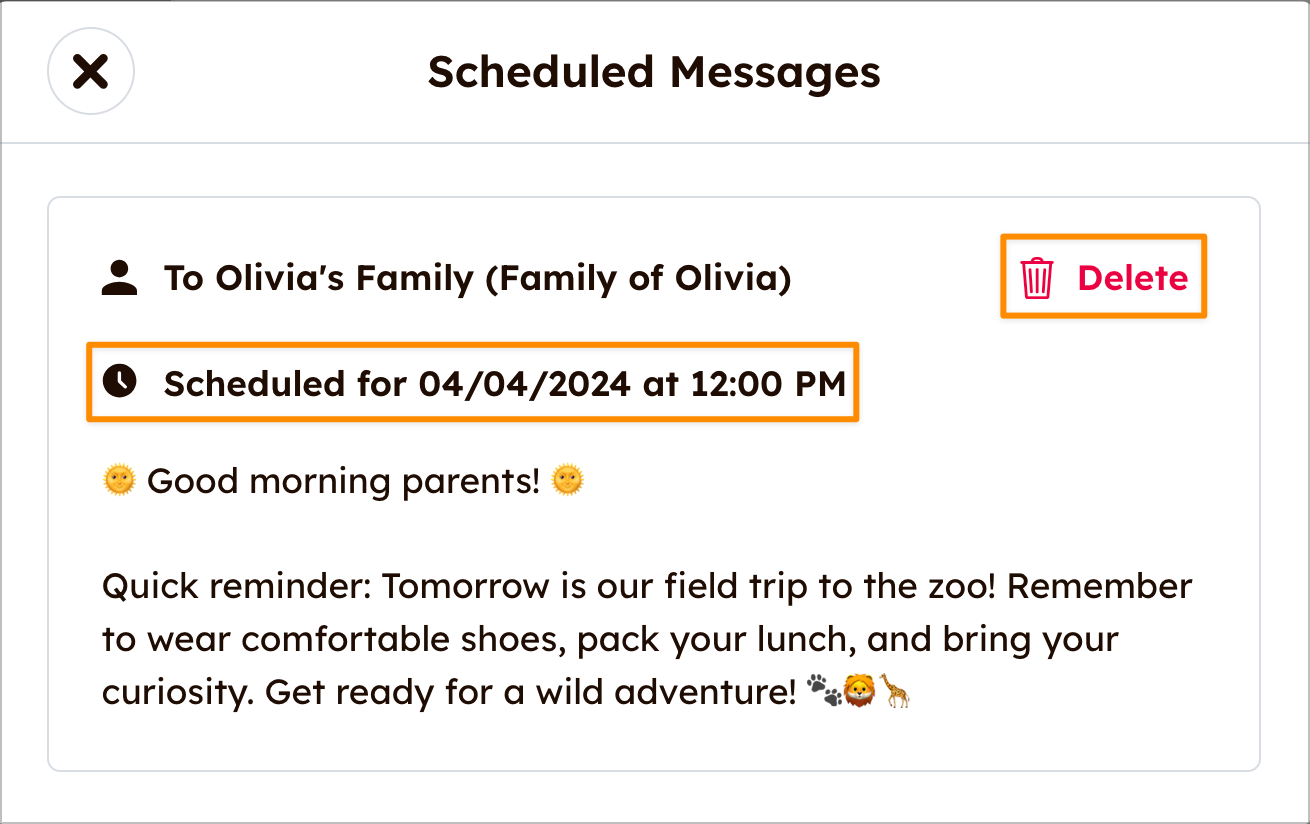Click the sun emoji after "parents!"

point(567,481)
